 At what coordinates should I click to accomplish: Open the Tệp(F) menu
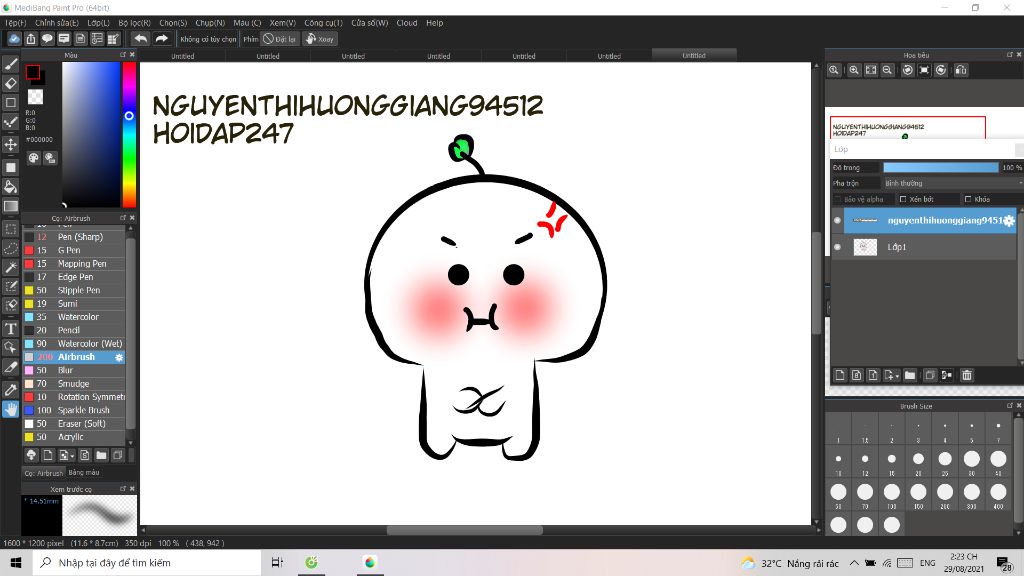[x=16, y=23]
